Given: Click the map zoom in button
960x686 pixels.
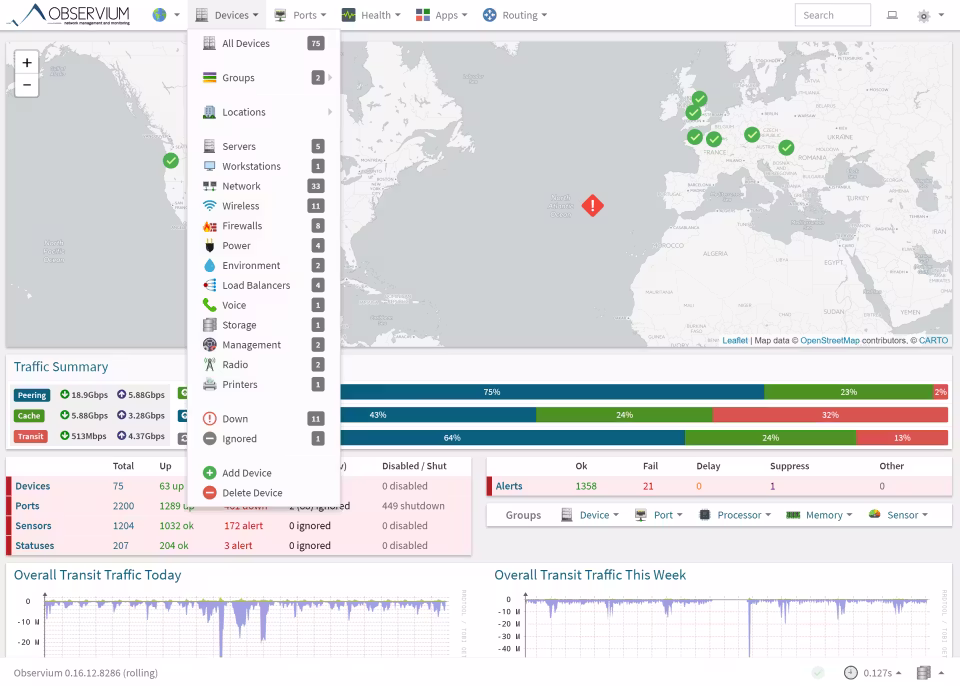Looking at the screenshot, I should pyautogui.click(x=27, y=62).
